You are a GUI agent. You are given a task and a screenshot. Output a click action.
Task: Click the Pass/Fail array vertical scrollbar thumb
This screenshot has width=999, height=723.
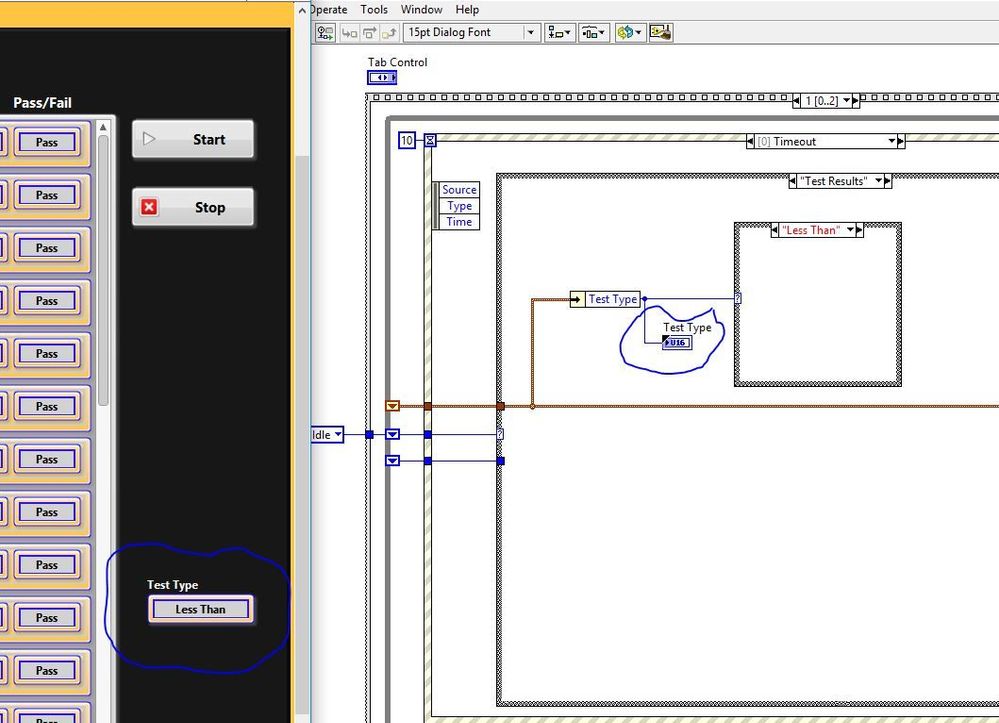click(103, 271)
